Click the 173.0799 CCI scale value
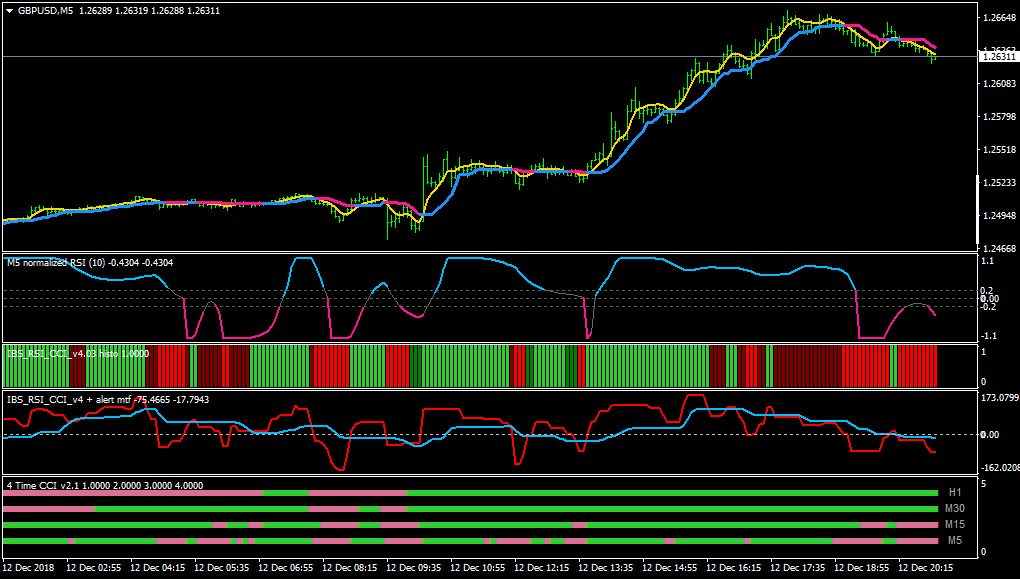1020x579 pixels. 1000,397
